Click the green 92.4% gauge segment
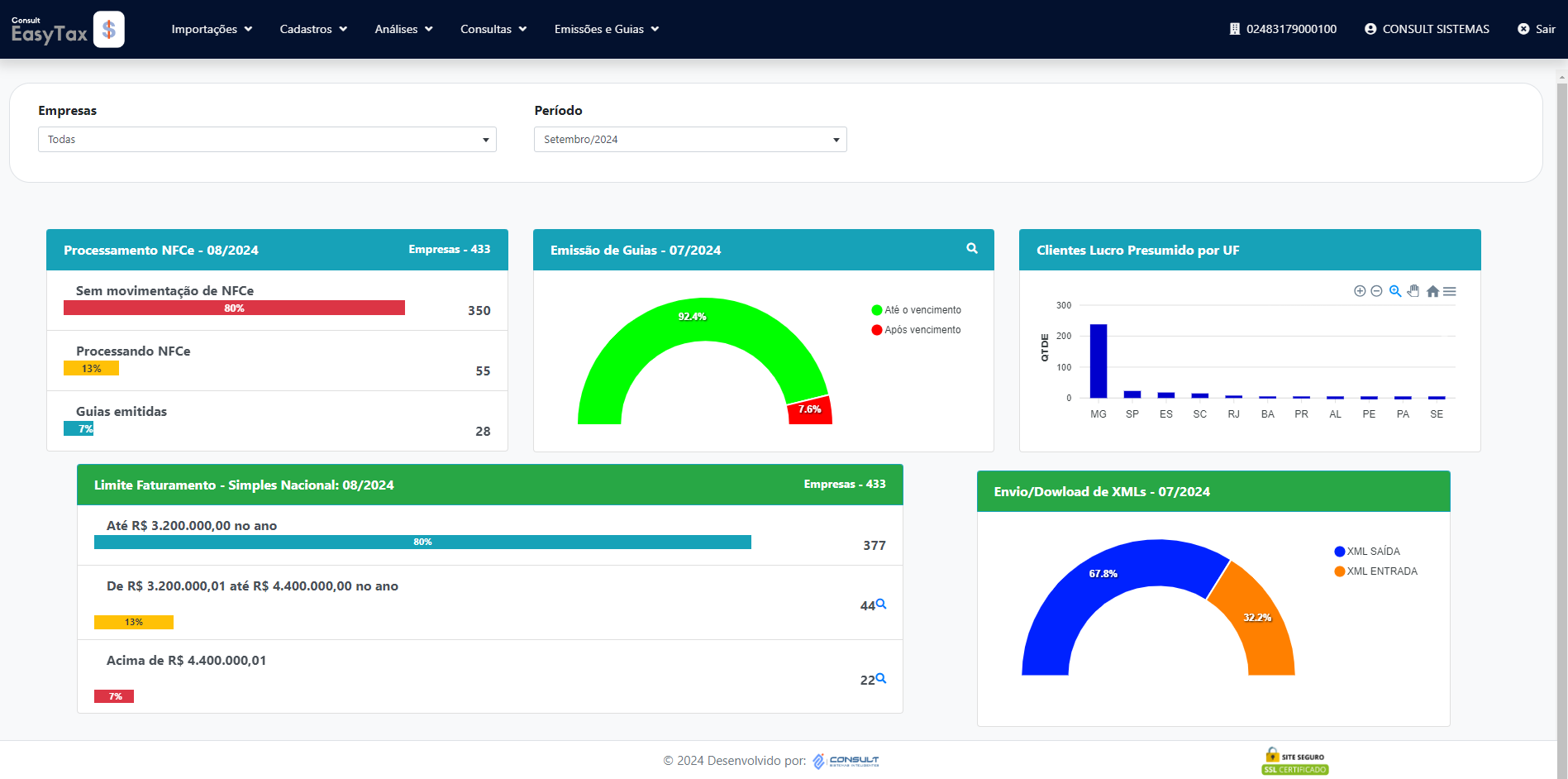Image resolution: width=1568 pixels, height=779 pixels. [x=693, y=317]
